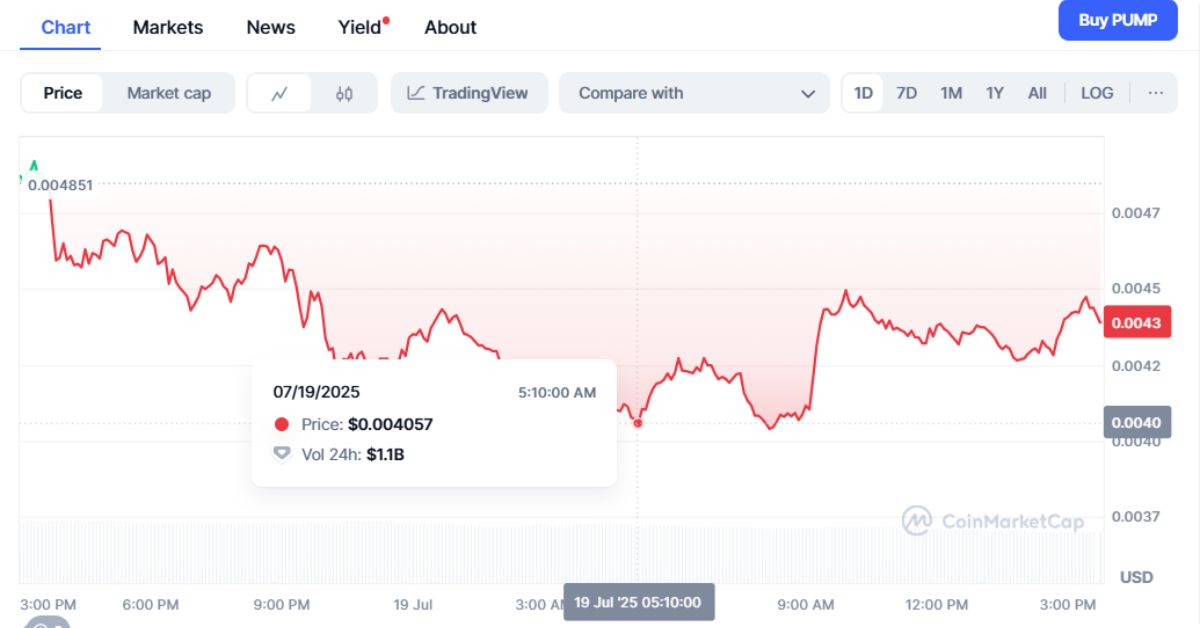Click the Buy PUMP button

(1117, 21)
